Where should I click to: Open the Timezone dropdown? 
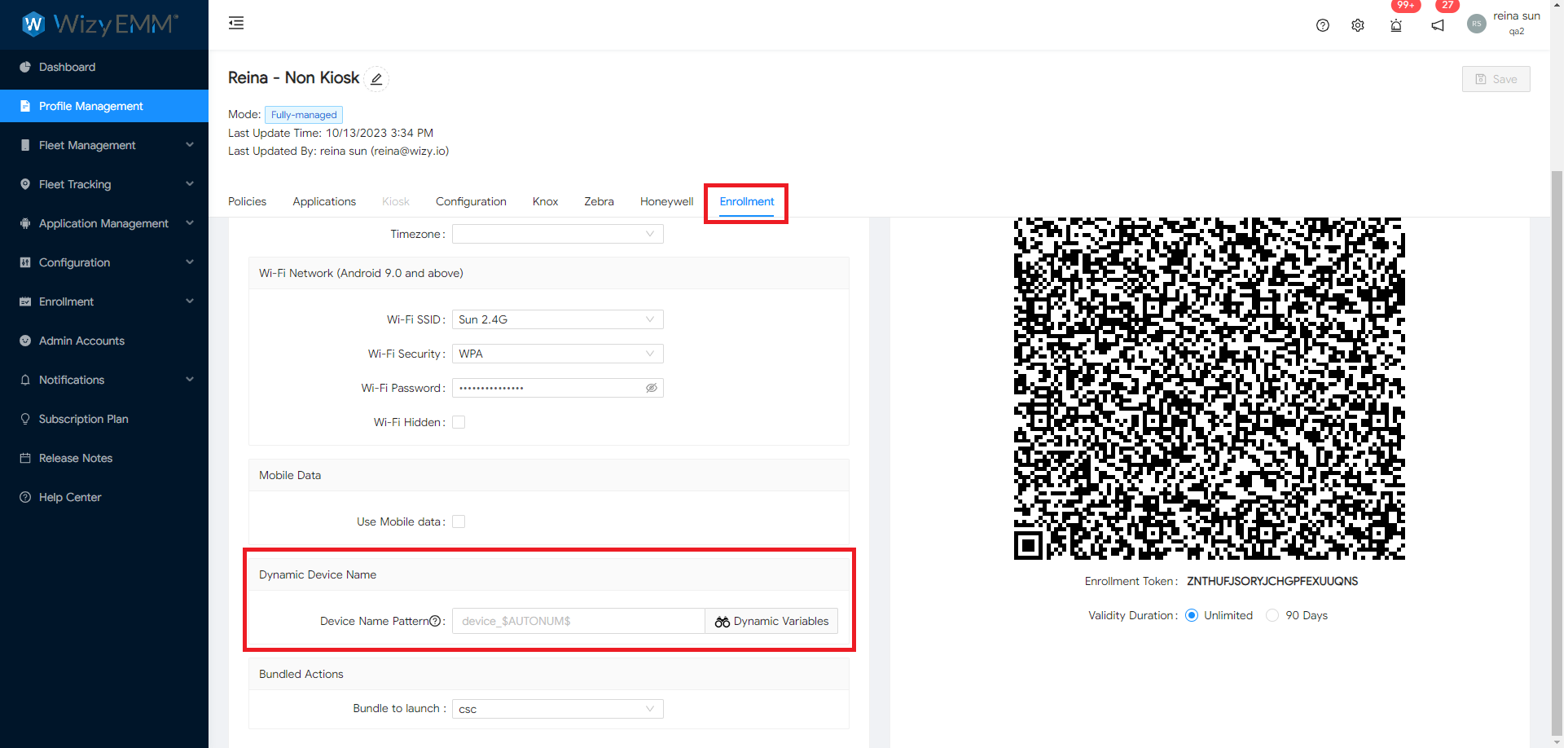click(558, 234)
